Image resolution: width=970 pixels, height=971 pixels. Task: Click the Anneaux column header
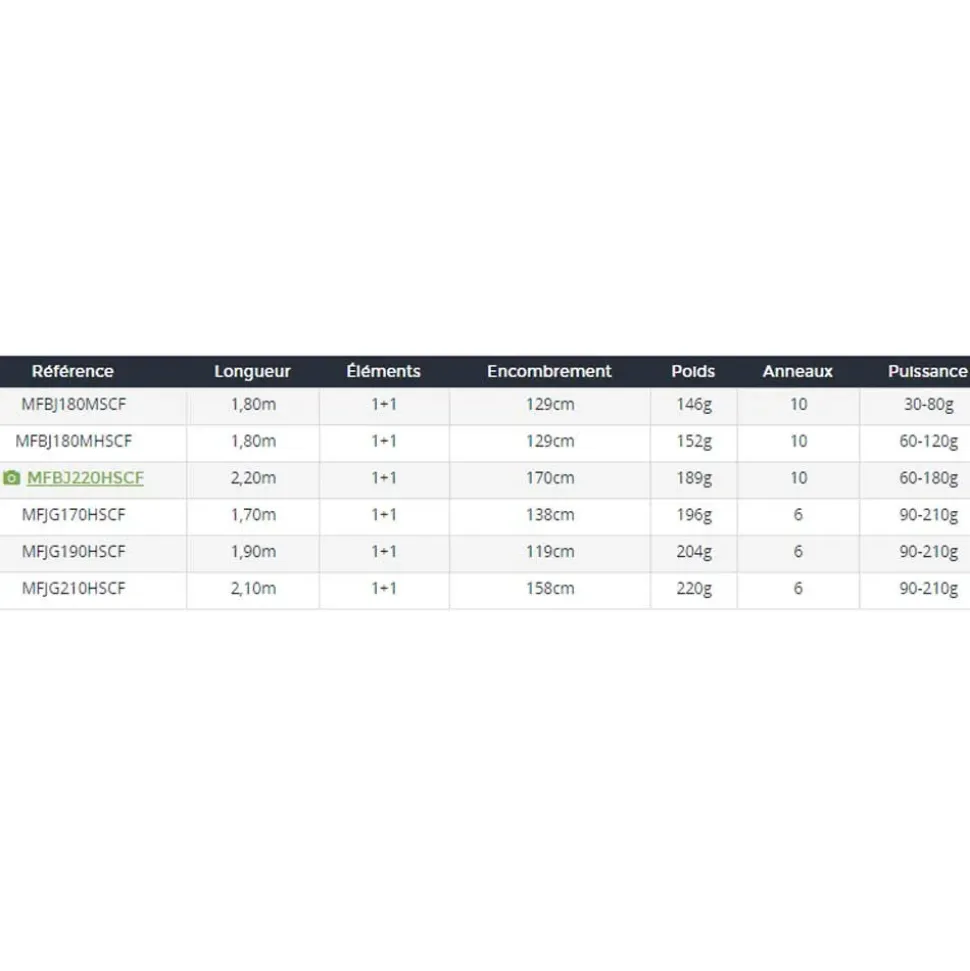[x=798, y=372]
